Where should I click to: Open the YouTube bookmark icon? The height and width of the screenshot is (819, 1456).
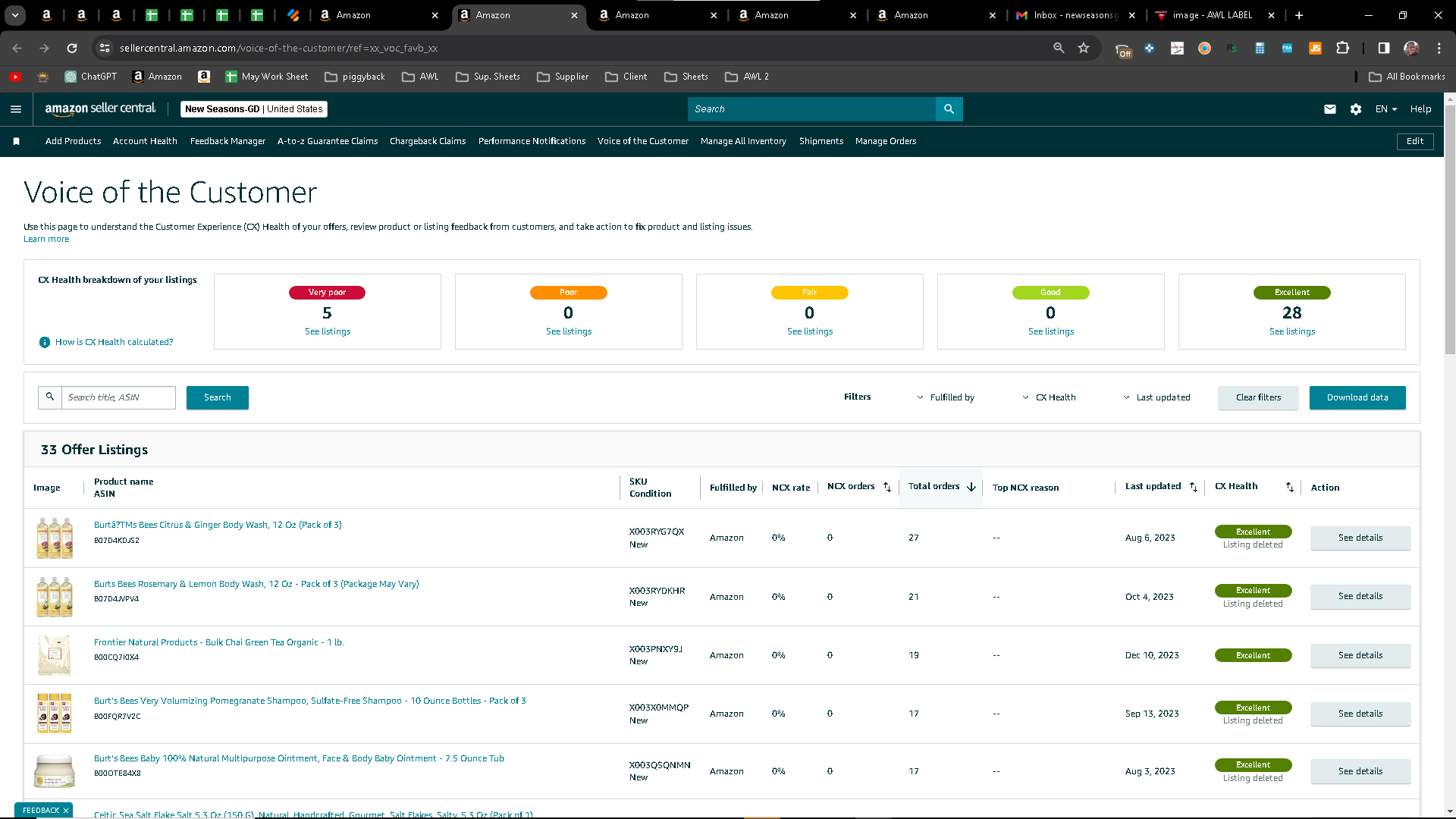15,77
